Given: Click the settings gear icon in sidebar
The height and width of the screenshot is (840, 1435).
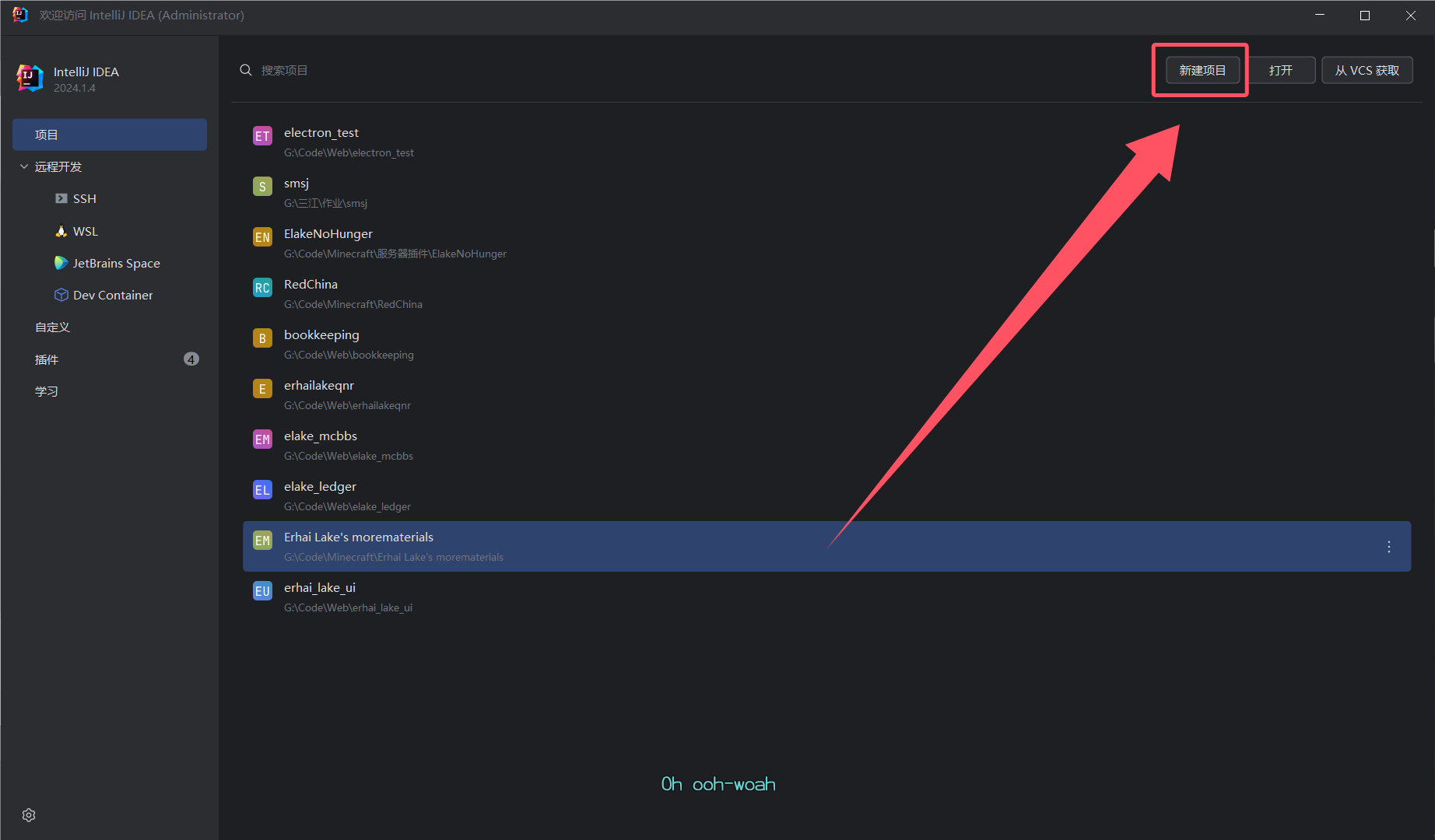Looking at the screenshot, I should pos(29,814).
